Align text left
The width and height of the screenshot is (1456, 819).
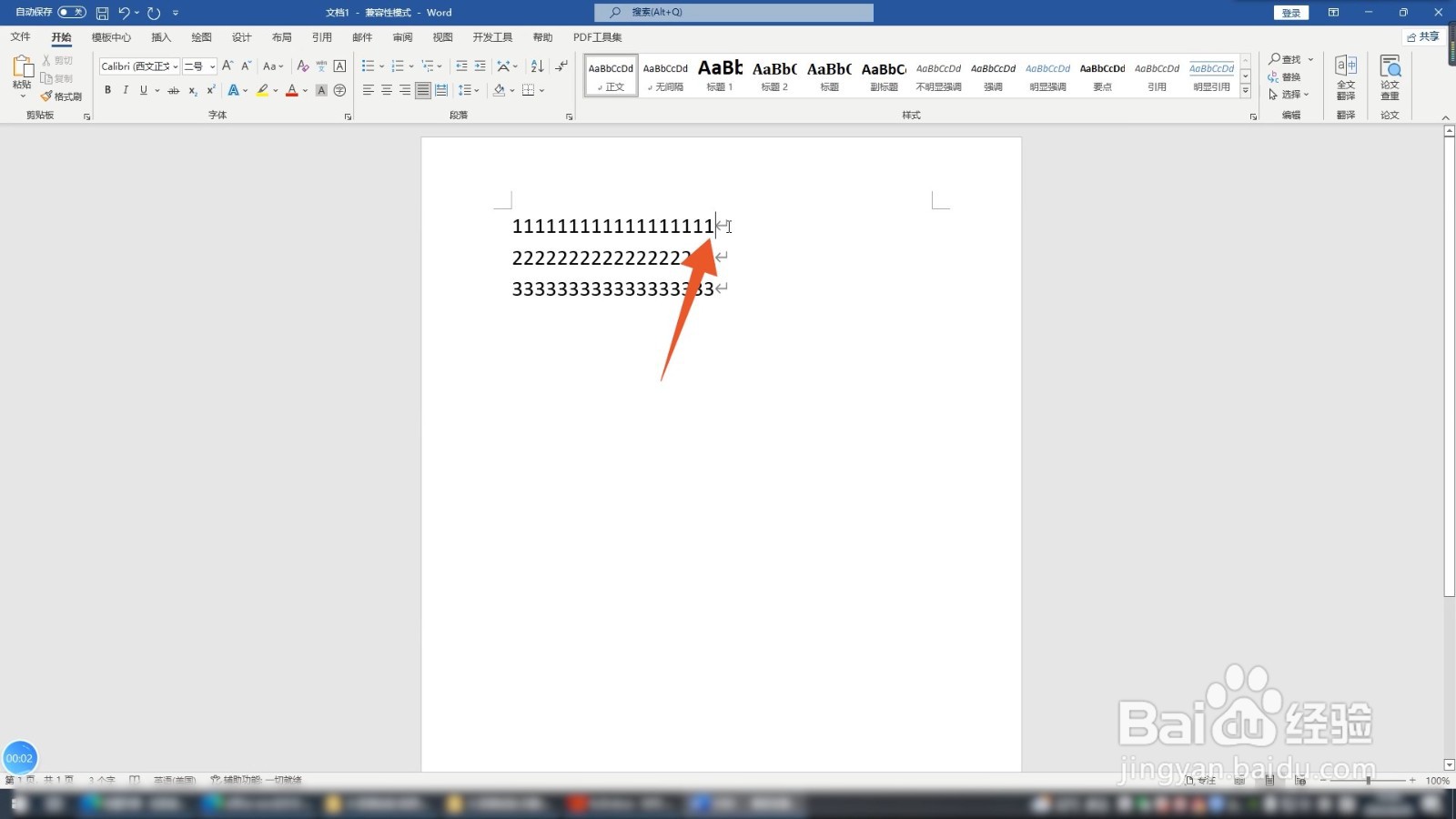point(368,90)
